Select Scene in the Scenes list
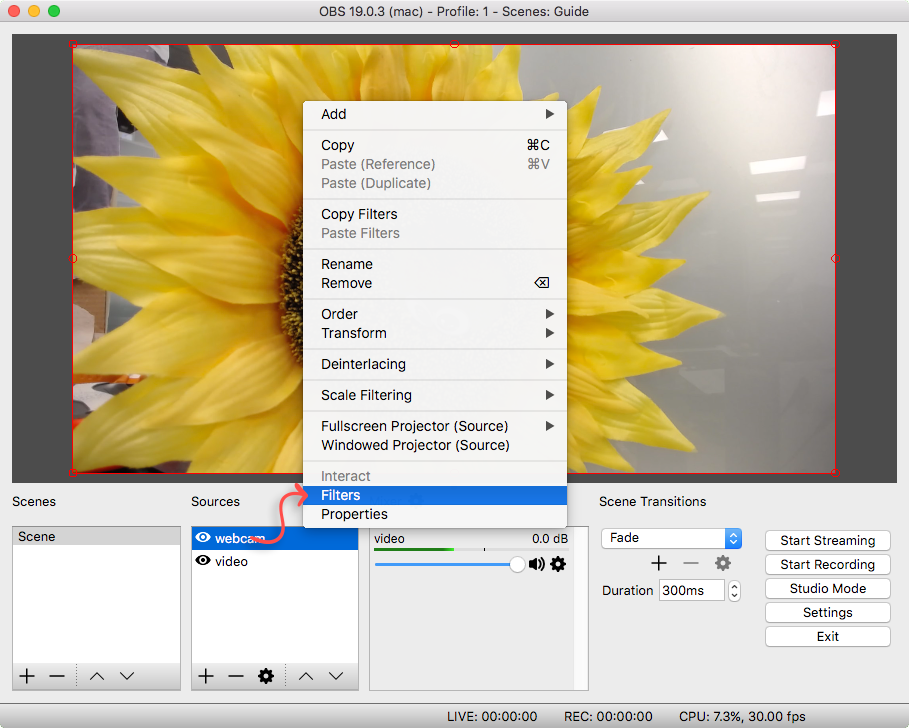The width and height of the screenshot is (909, 728). tap(96, 537)
